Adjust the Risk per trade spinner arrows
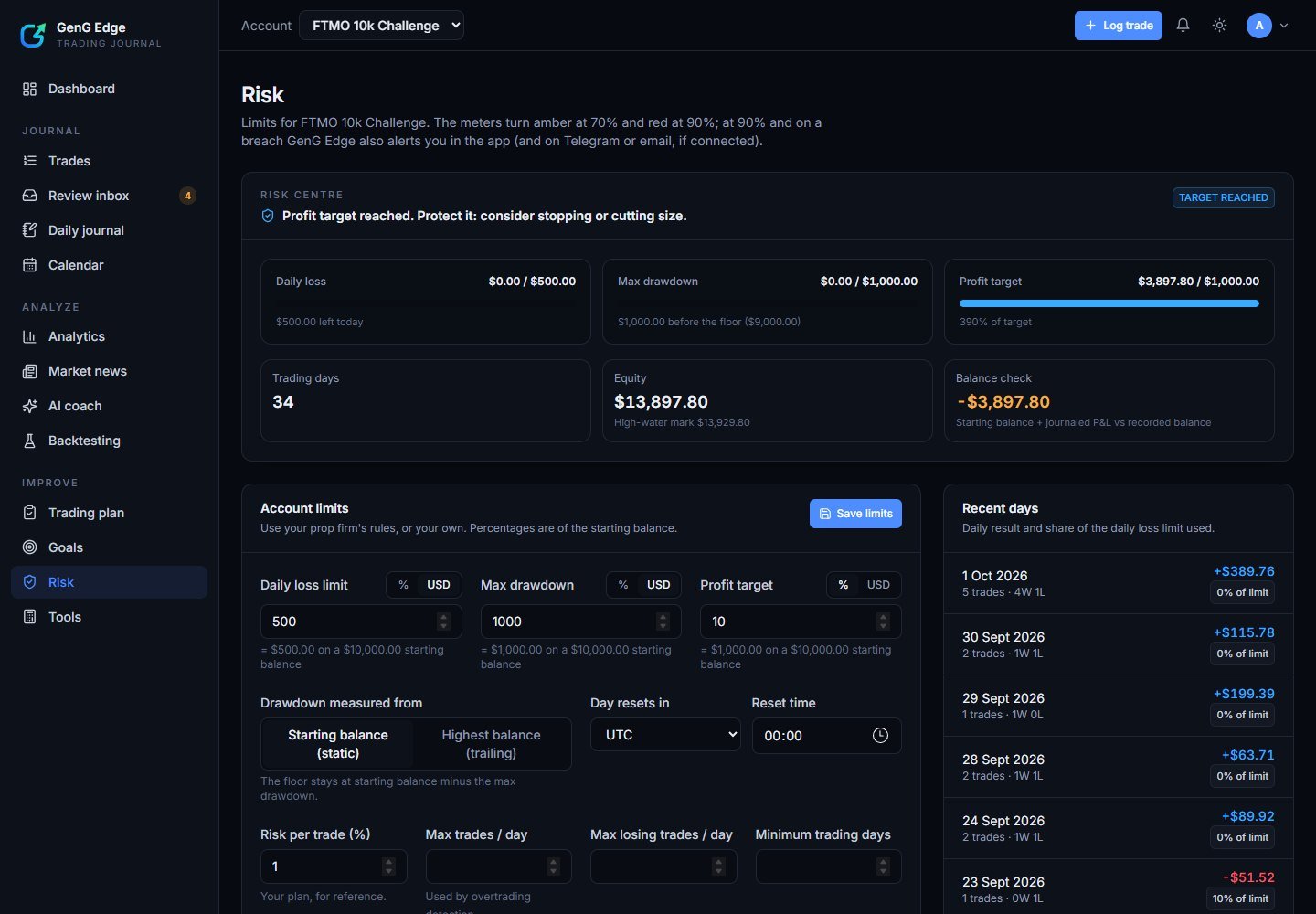1316x914 pixels. pos(388,866)
